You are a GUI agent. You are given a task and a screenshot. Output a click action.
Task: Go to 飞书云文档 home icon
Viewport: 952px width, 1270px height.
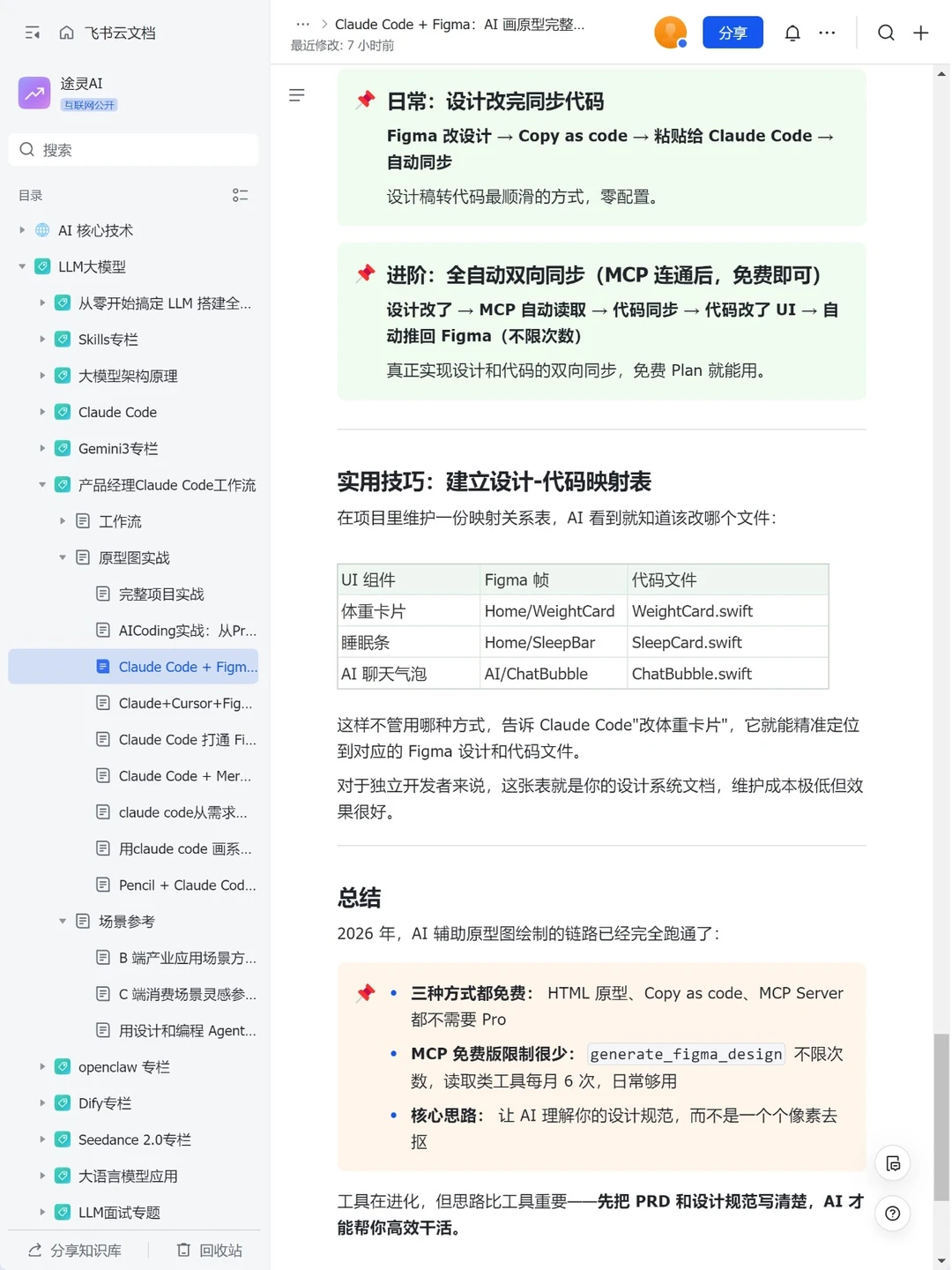pyautogui.click(x=66, y=33)
